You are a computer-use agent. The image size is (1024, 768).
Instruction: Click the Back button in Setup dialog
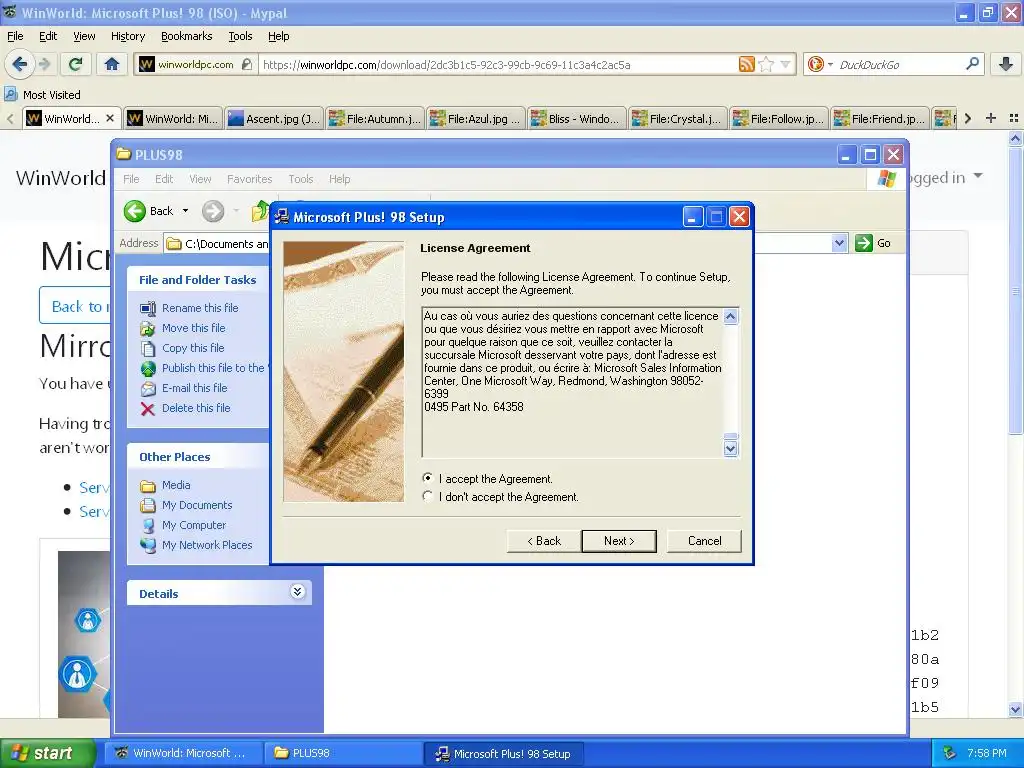pyautogui.click(x=544, y=541)
